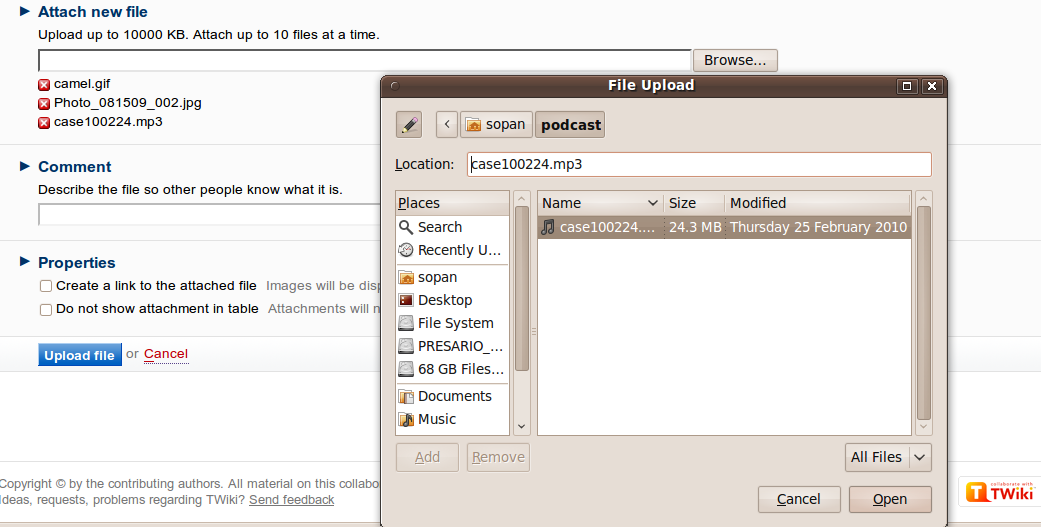Click the Upload file button
The width and height of the screenshot is (1041, 527).
80,355
